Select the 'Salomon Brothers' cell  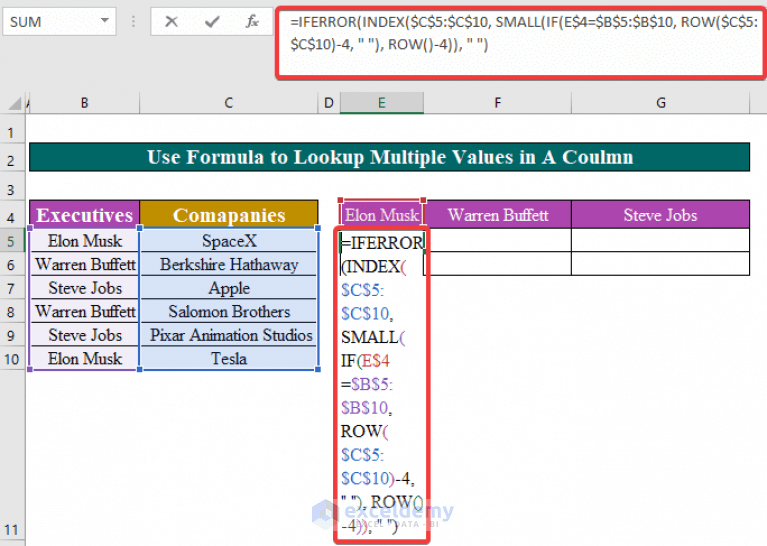click(x=228, y=311)
